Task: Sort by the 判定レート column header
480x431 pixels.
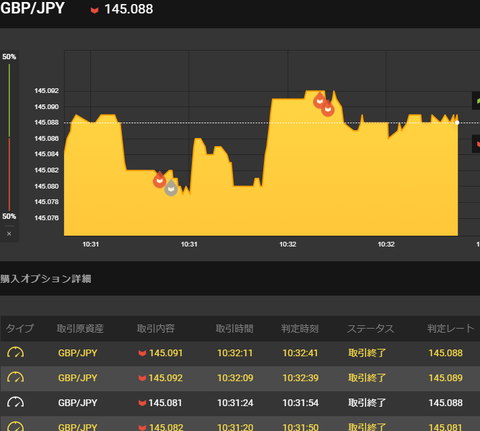Action: point(451,328)
